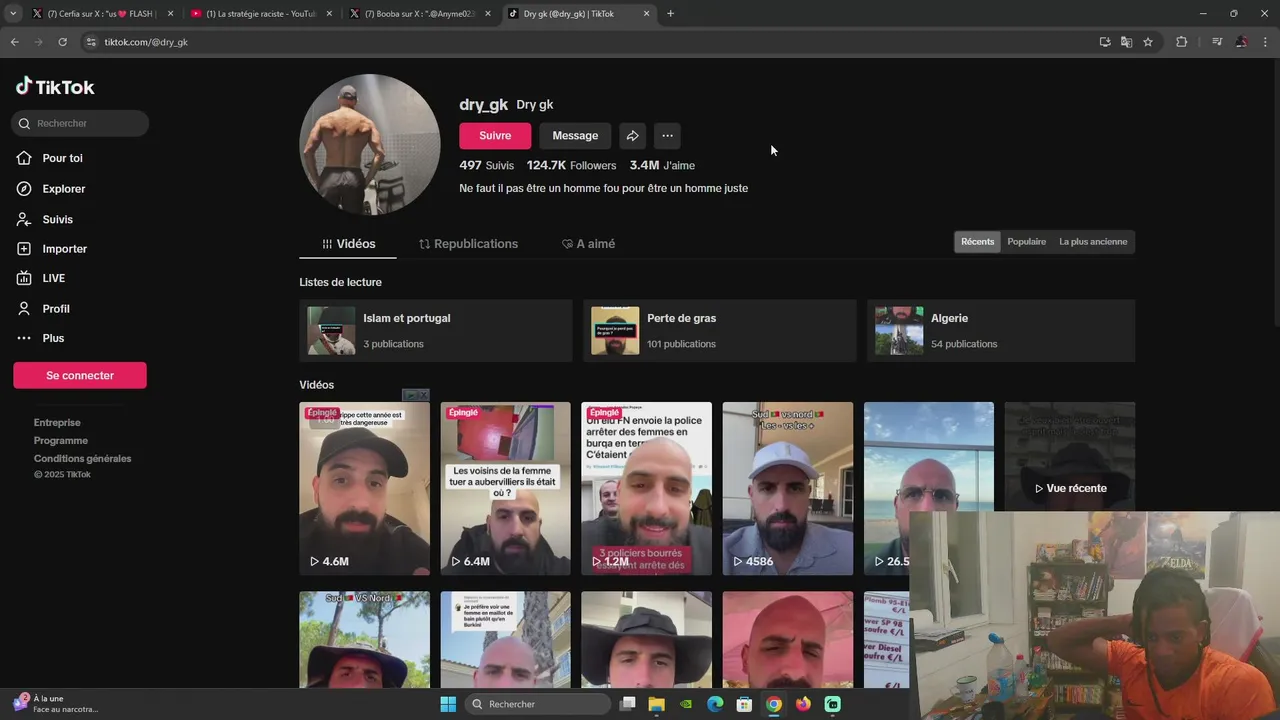The height and width of the screenshot is (720, 1280).
Task: Open NVIDIA app from taskbar
Action: pyautogui.click(x=685, y=704)
